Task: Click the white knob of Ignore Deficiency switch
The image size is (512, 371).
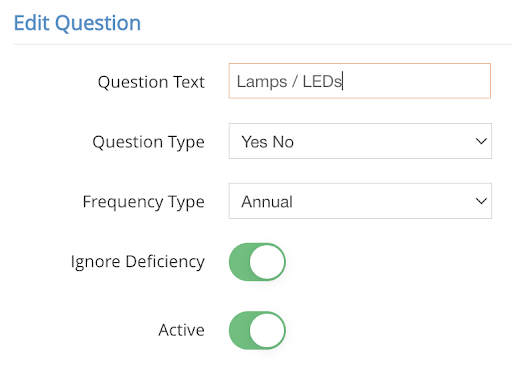Action: click(267, 262)
